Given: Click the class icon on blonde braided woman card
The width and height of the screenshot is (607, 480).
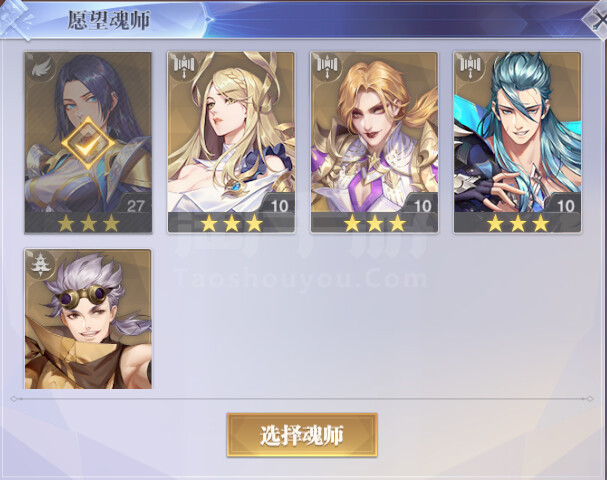Looking at the screenshot, I should [183, 66].
